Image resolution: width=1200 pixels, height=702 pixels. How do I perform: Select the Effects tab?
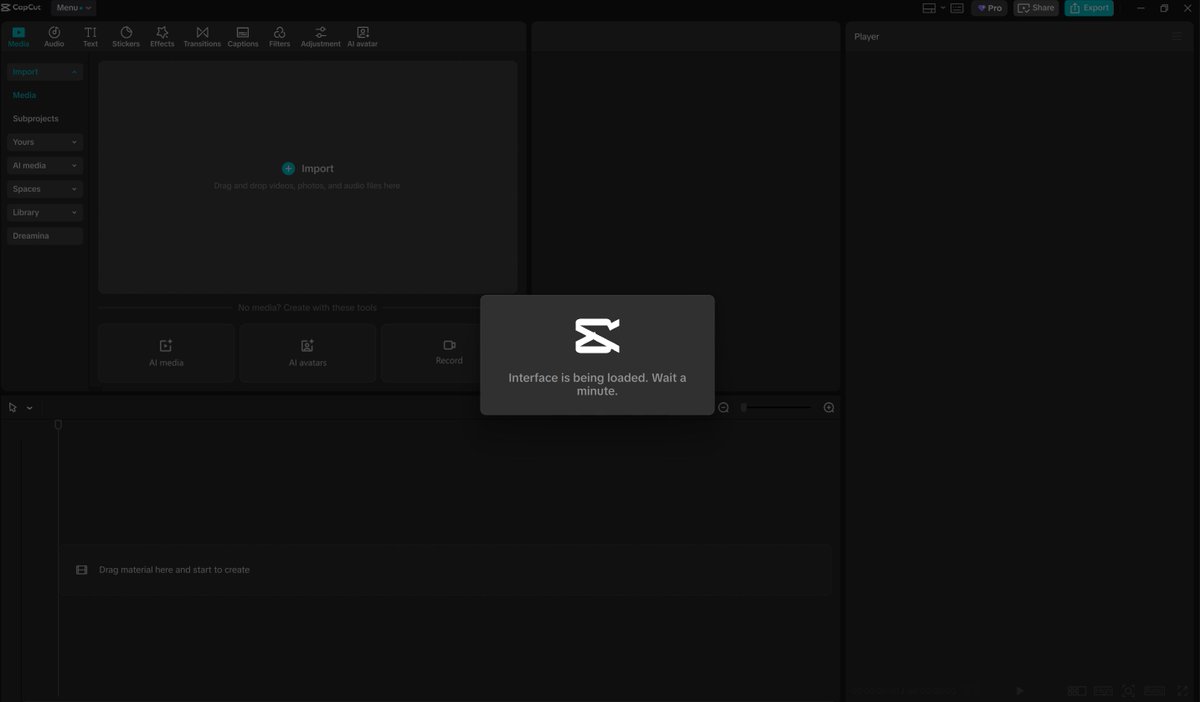pyautogui.click(x=162, y=37)
